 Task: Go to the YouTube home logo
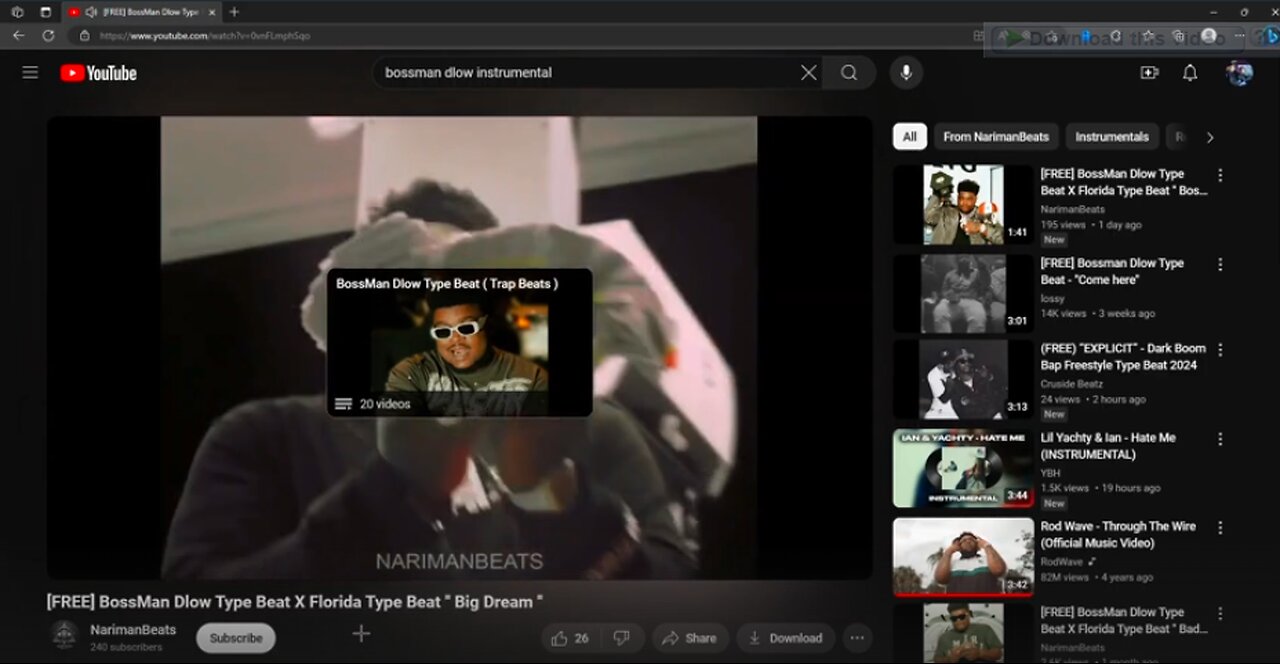point(98,73)
